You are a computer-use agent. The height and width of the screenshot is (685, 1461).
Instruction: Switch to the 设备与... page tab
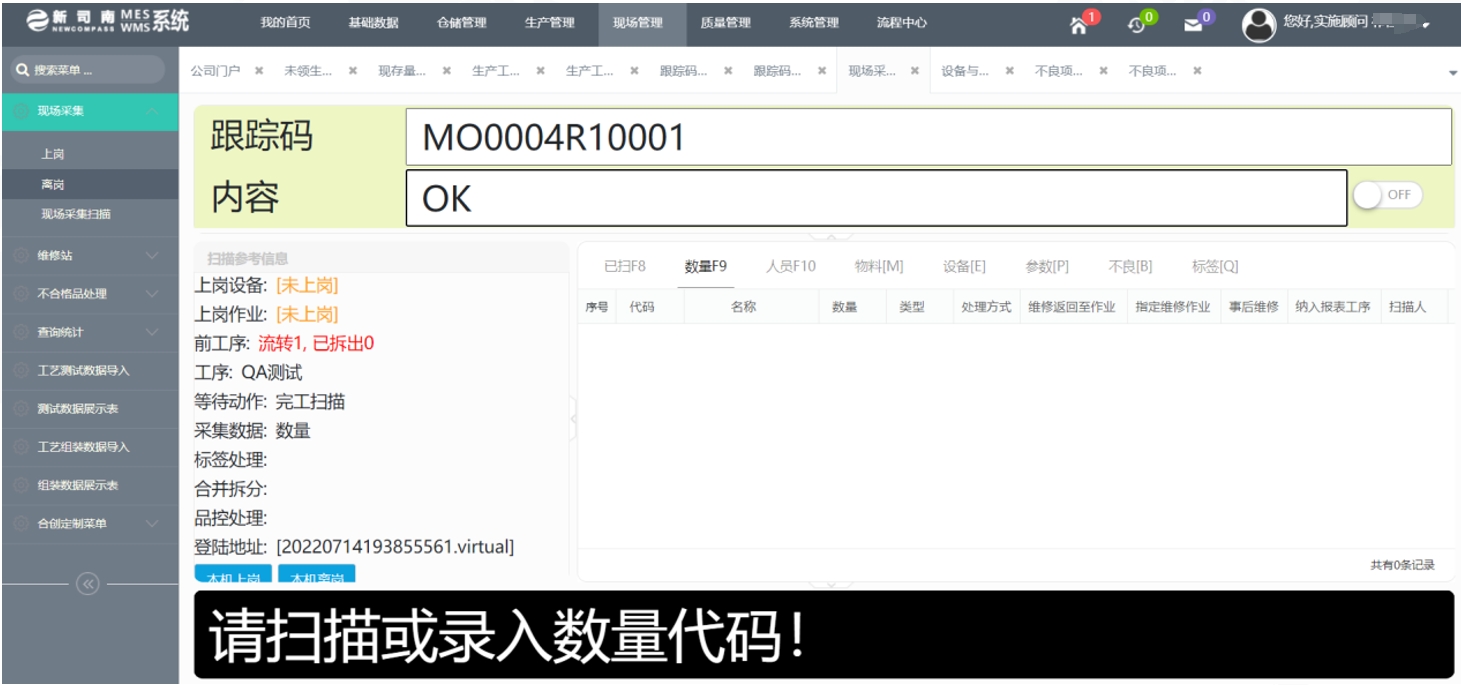[965, 71]
